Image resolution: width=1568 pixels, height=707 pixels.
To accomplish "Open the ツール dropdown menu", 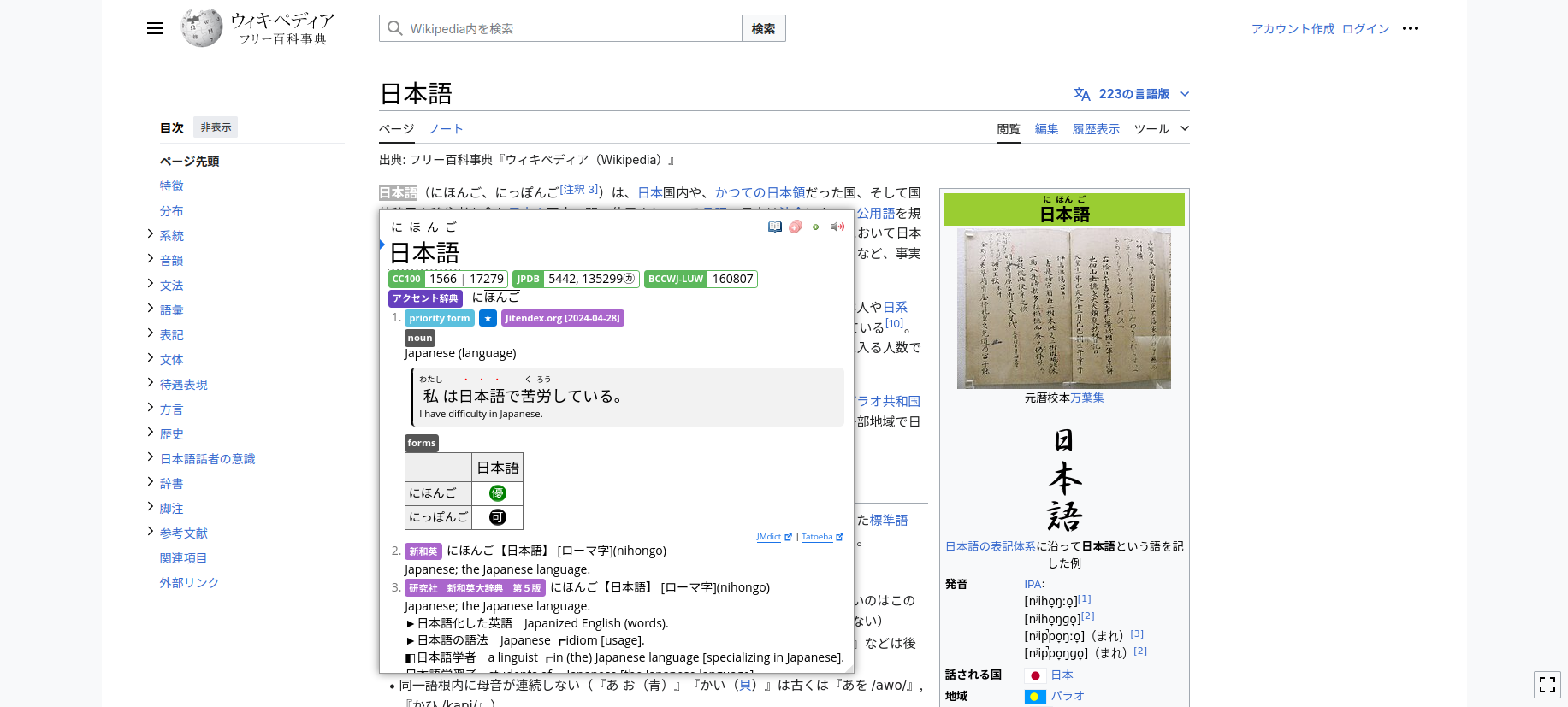I will click(1161, 129).
